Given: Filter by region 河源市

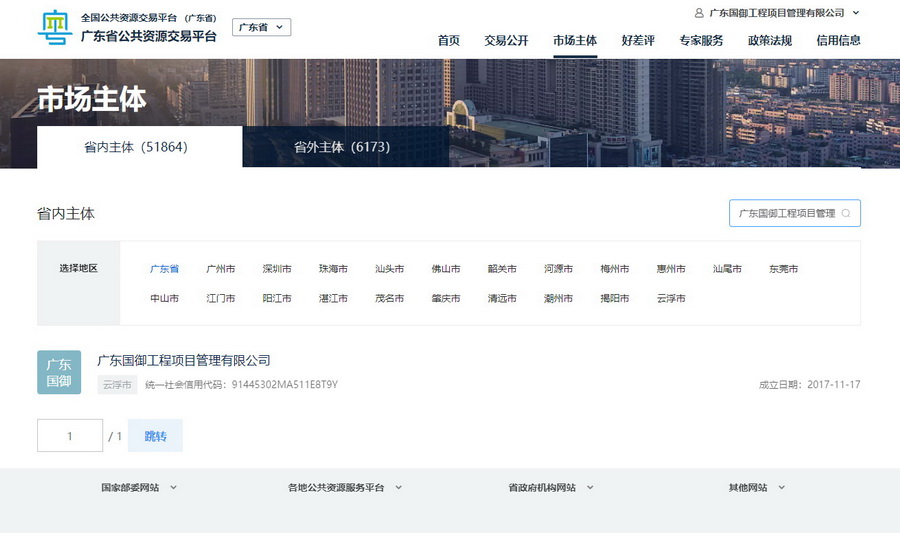Looking at the screenshot, I should pos(558,269).
